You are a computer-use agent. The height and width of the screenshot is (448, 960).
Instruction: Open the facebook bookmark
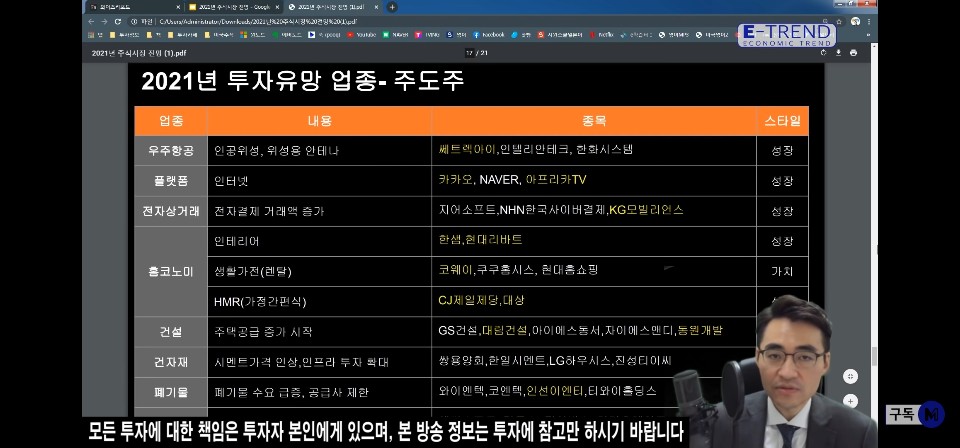click(489, 35)
